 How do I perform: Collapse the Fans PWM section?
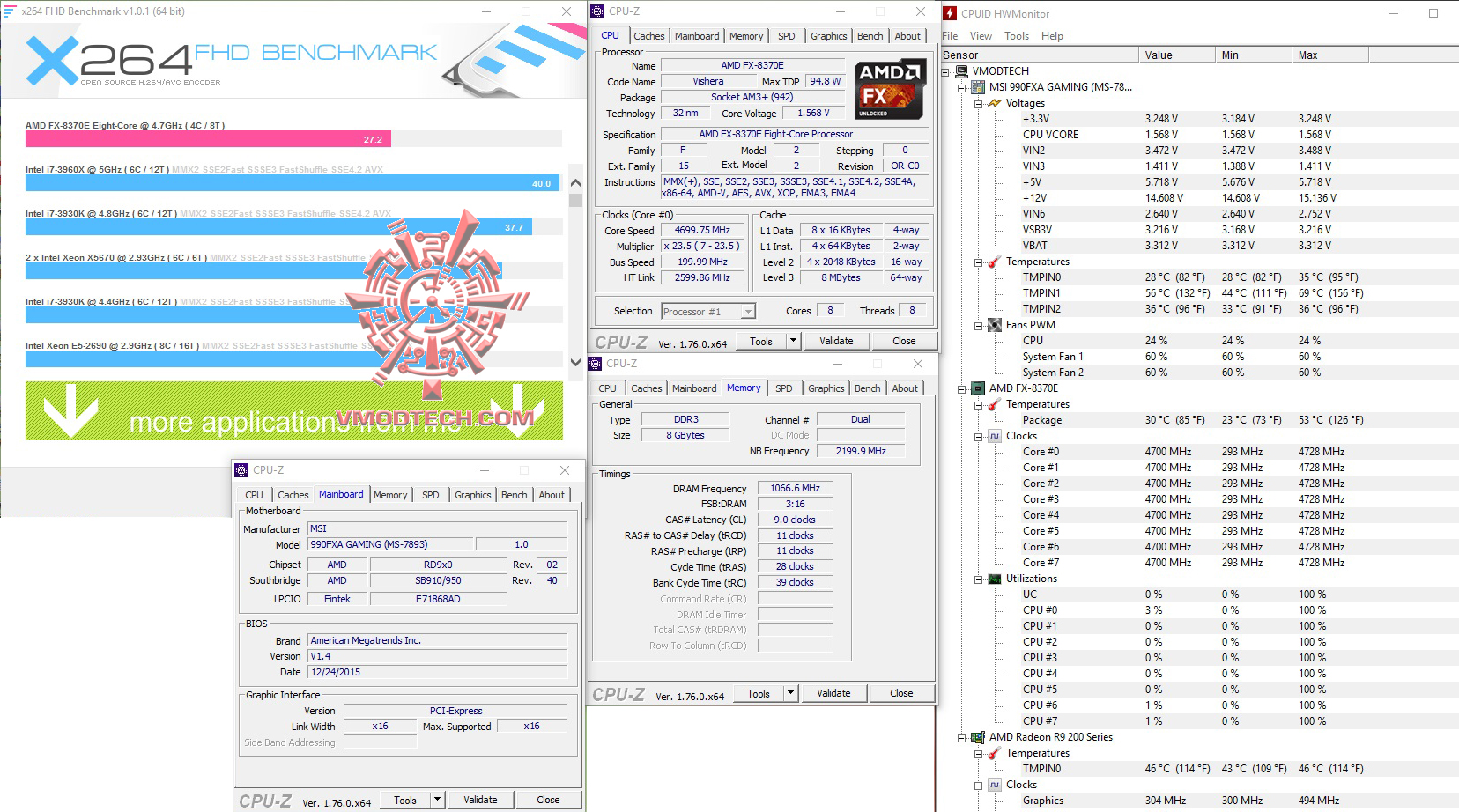pos(978,325)
